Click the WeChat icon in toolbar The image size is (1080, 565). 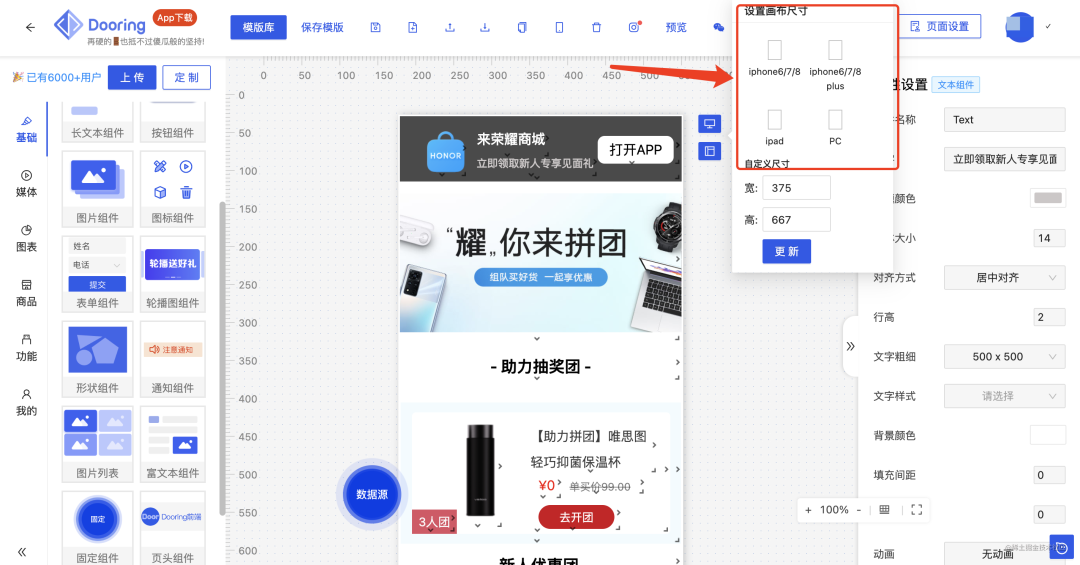[718, 28]
